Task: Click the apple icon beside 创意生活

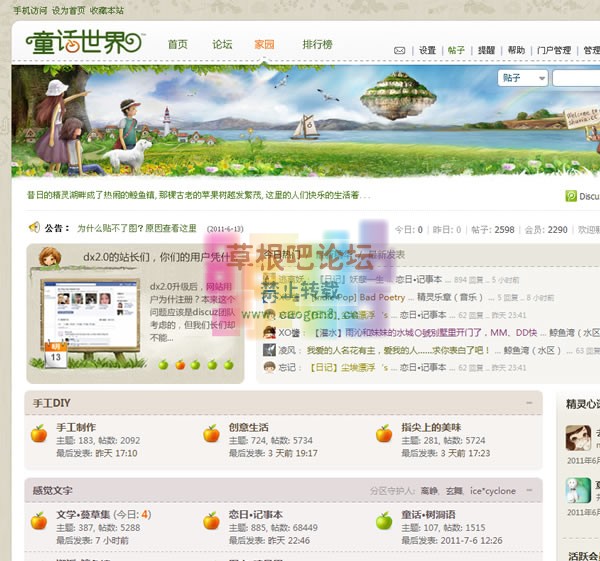Action: tap(212, 433)
